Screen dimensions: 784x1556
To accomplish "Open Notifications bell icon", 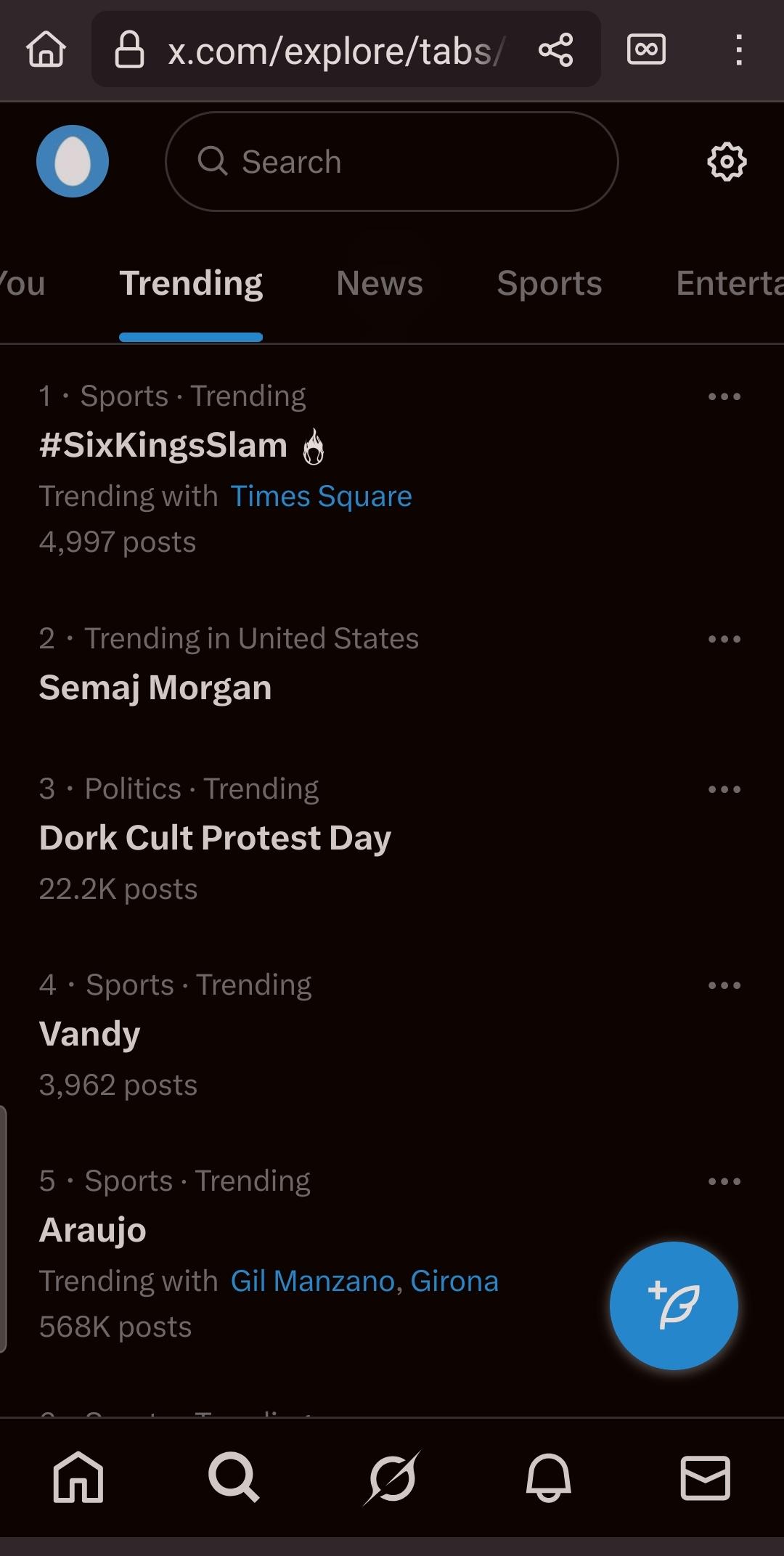I will click(x=549, y=1478).
